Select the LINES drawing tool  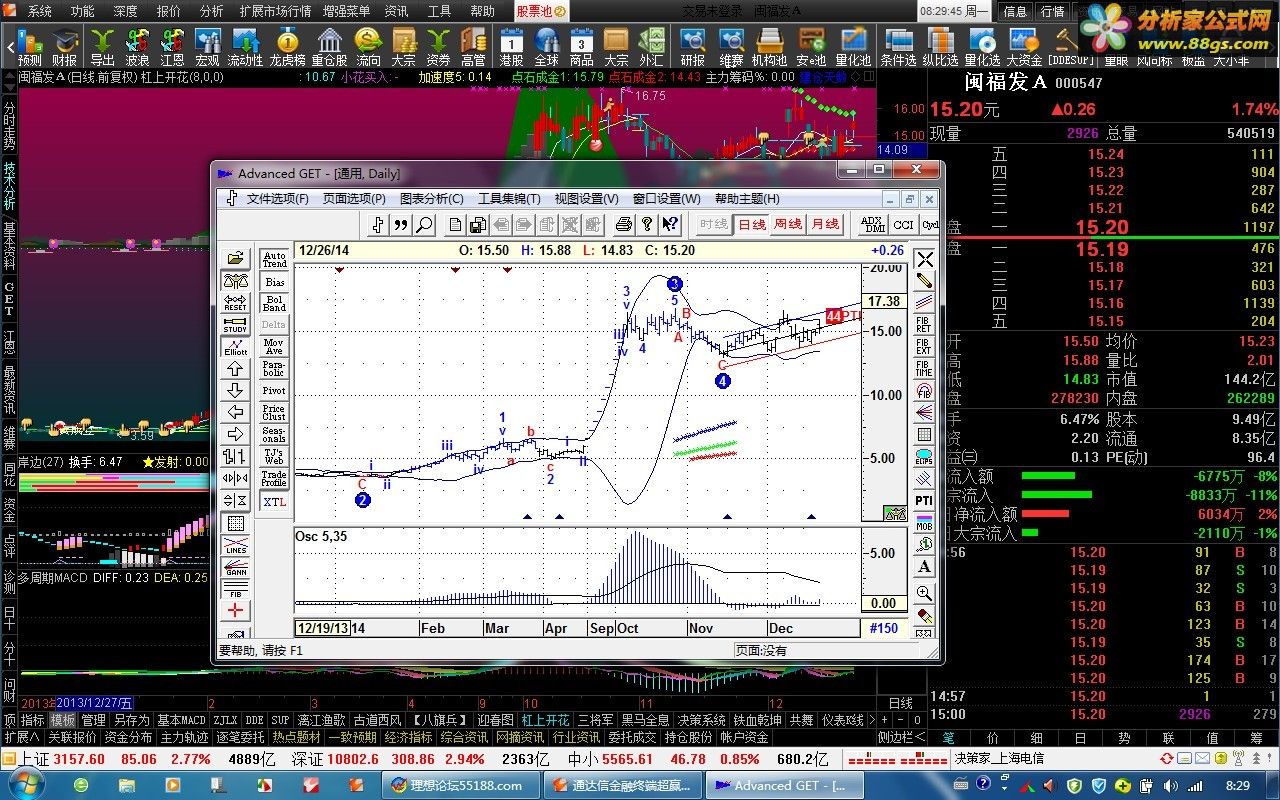tap(235, 546)
